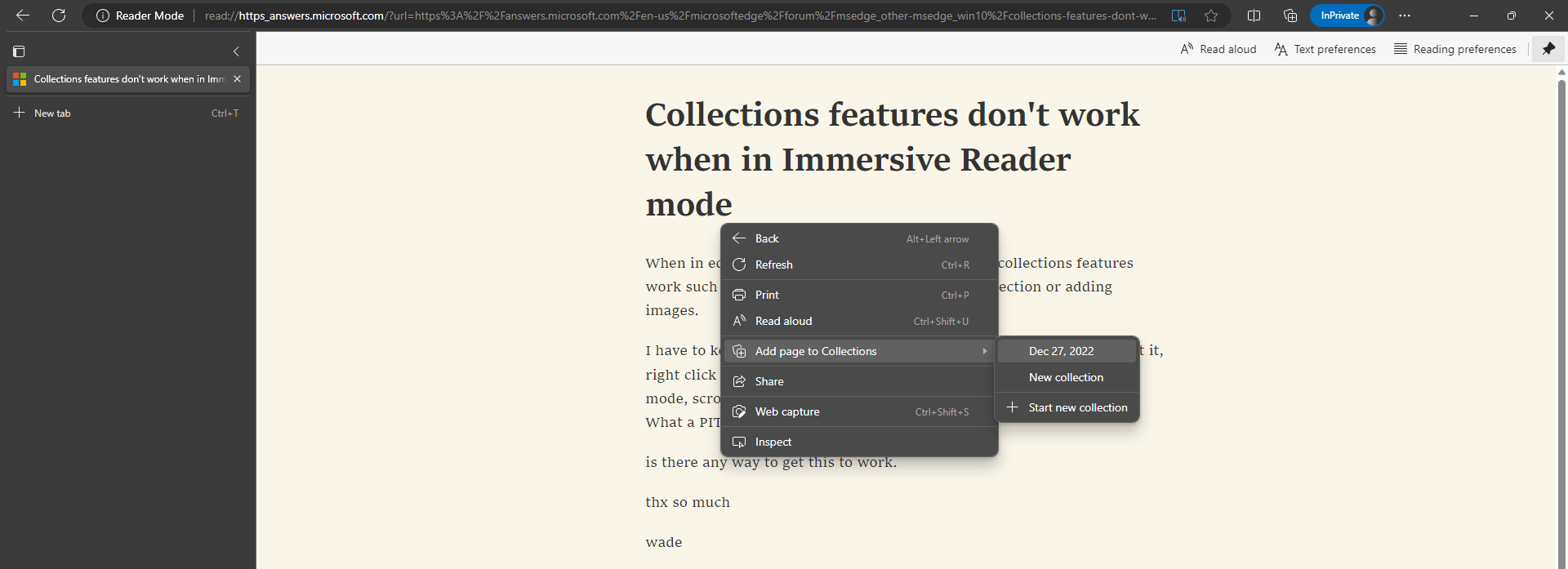Choose Web capture in the context menu
Screen dimensions: 1568x569
[x=859, y=411]
